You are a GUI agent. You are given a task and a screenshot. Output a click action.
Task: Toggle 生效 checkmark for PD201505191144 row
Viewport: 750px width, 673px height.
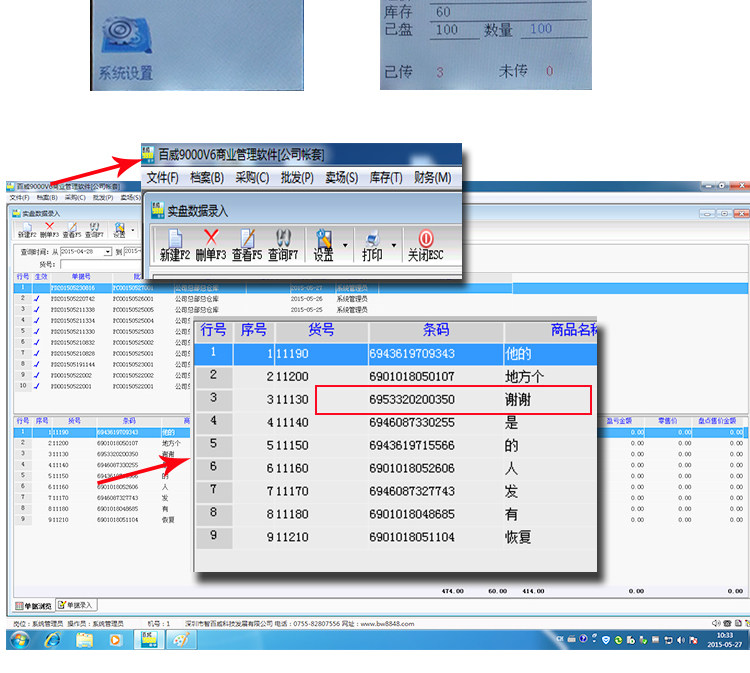point(37,364)
